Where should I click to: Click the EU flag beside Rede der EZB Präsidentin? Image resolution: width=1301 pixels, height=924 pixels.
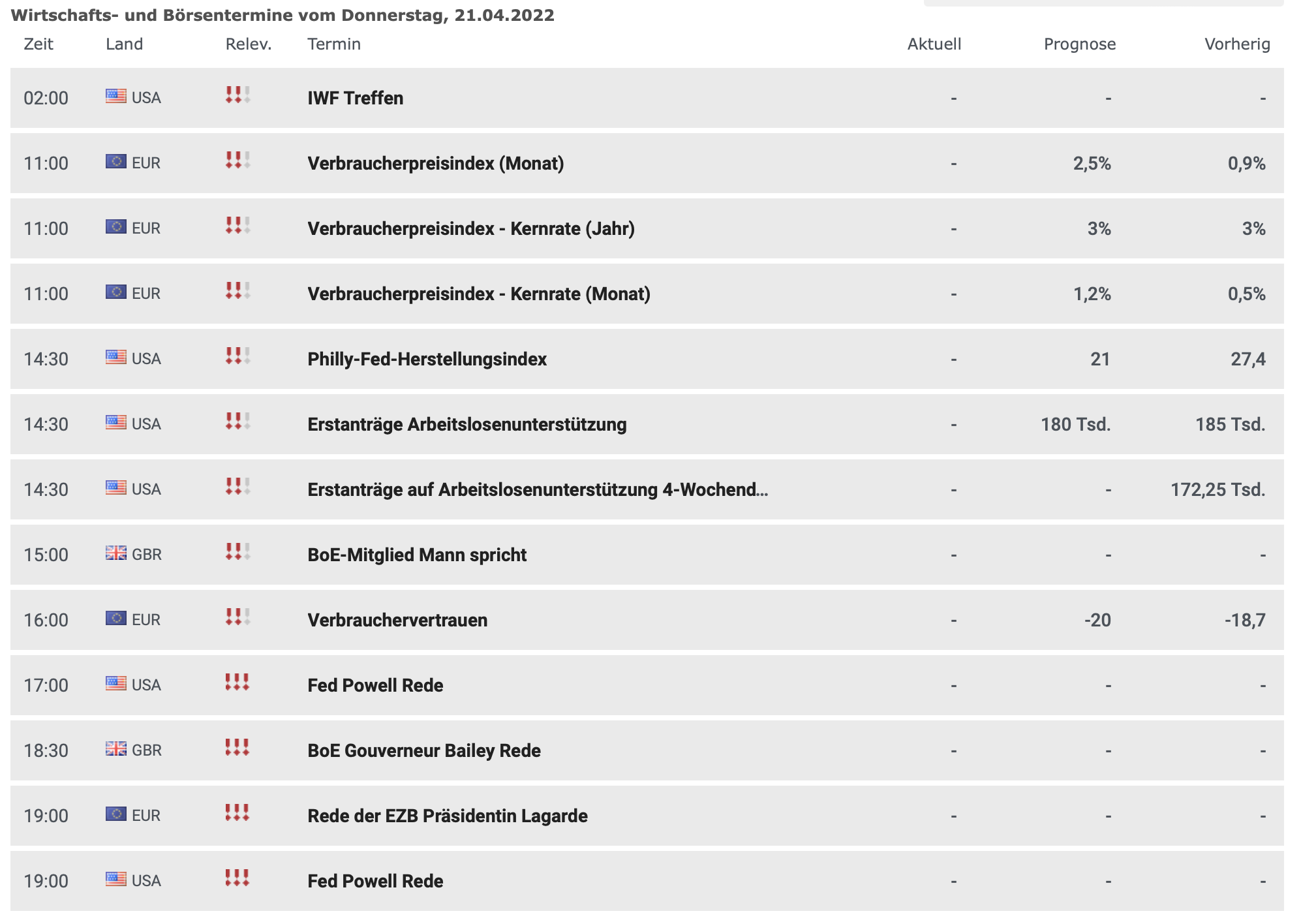point(115,814)
